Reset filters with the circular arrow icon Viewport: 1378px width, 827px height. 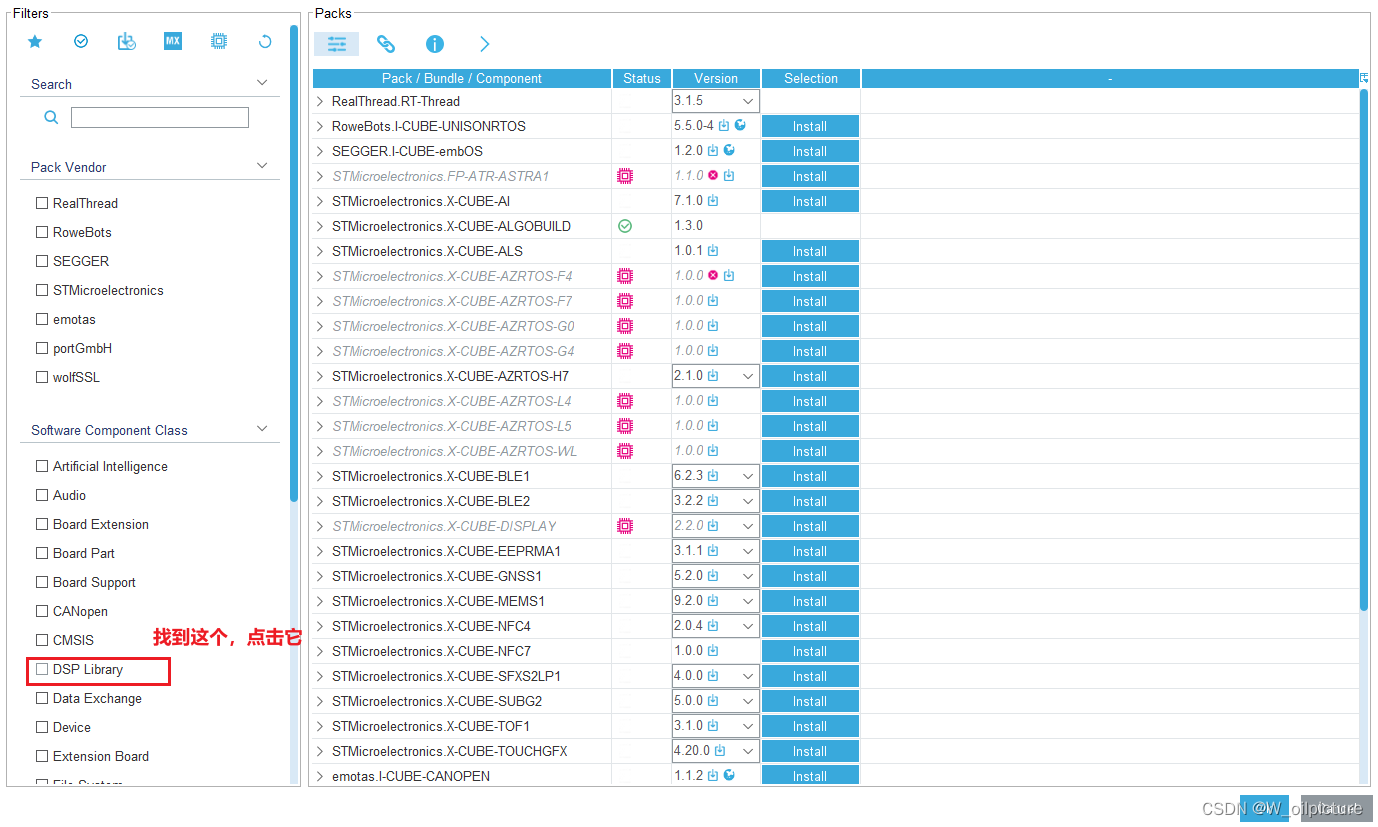coord(265,41)
